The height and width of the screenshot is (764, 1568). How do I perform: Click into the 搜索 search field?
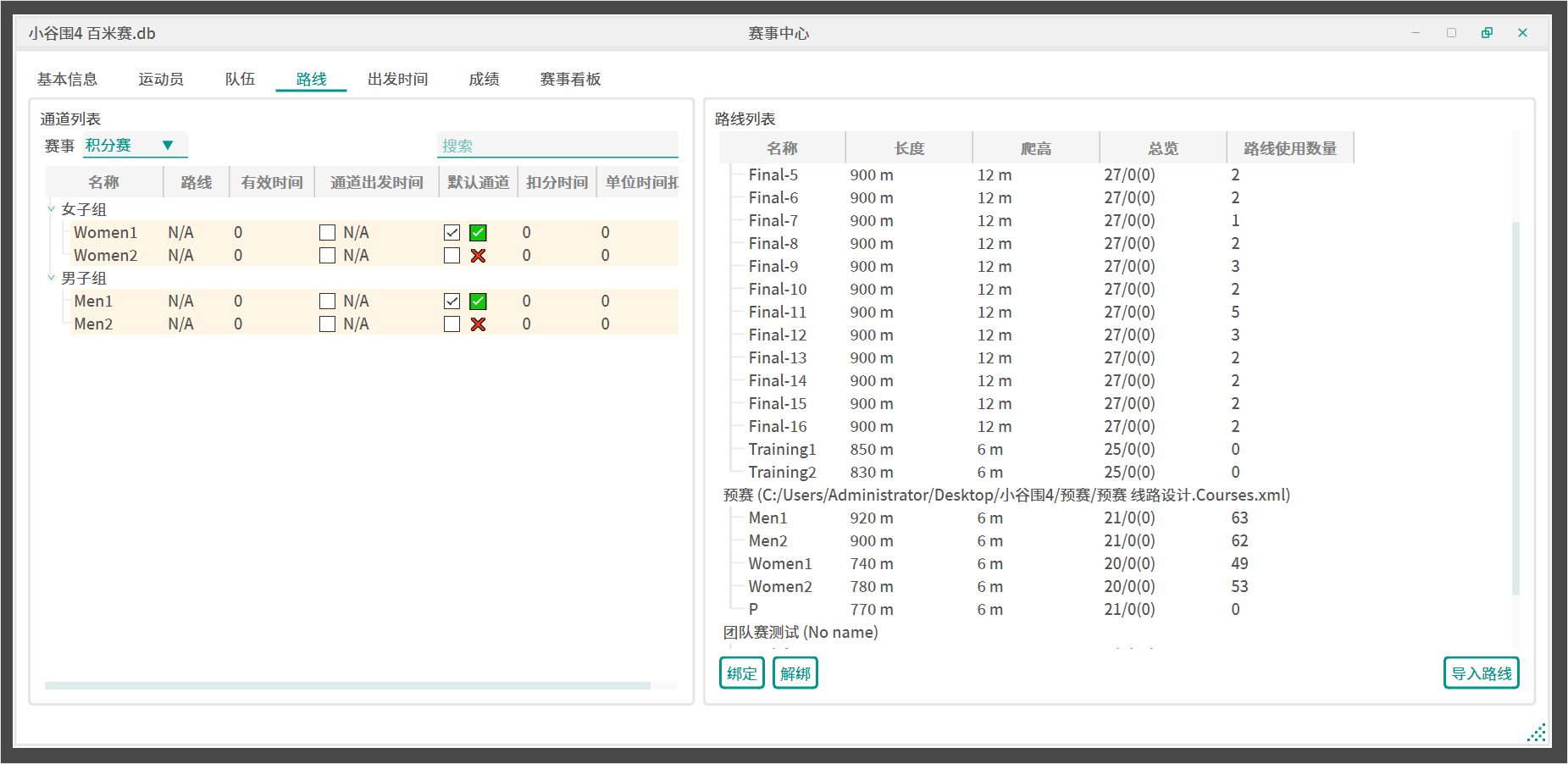(x=557, y=146)
